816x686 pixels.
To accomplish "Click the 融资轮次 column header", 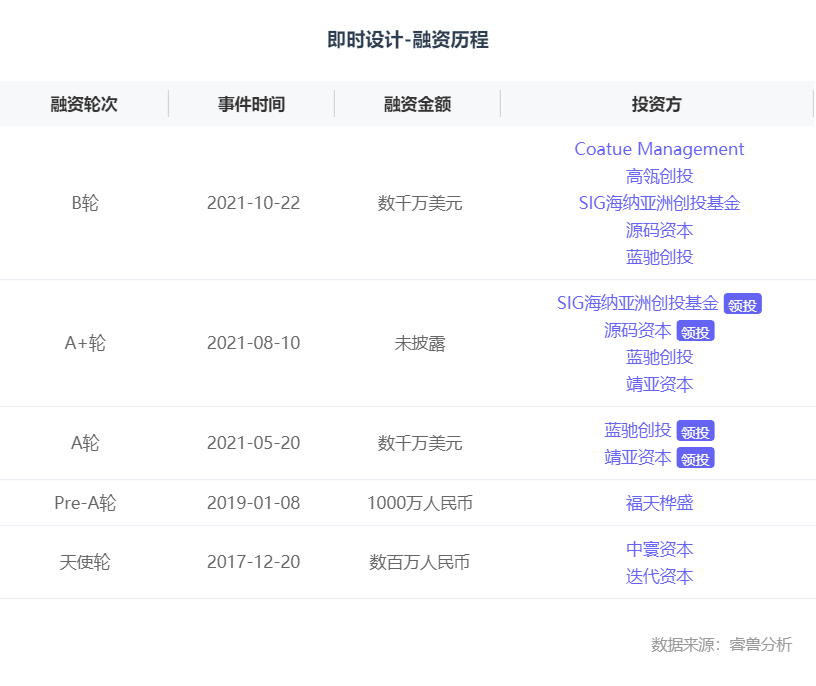I will coord(84,104).
